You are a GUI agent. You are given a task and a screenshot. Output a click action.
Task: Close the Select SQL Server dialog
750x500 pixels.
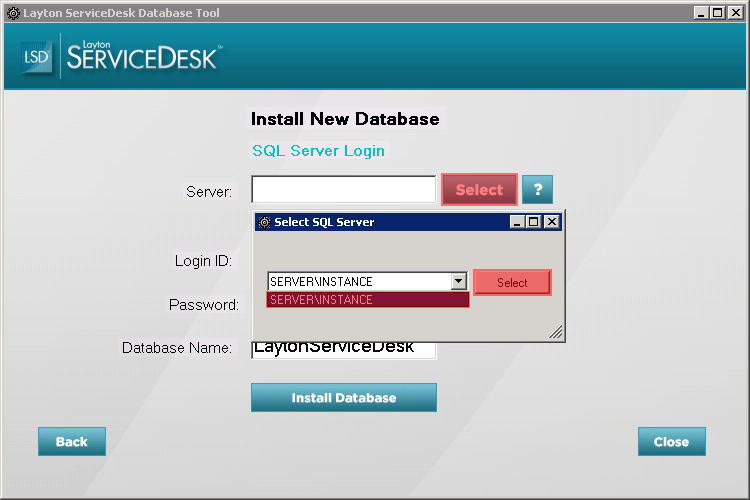click(552, 222)
